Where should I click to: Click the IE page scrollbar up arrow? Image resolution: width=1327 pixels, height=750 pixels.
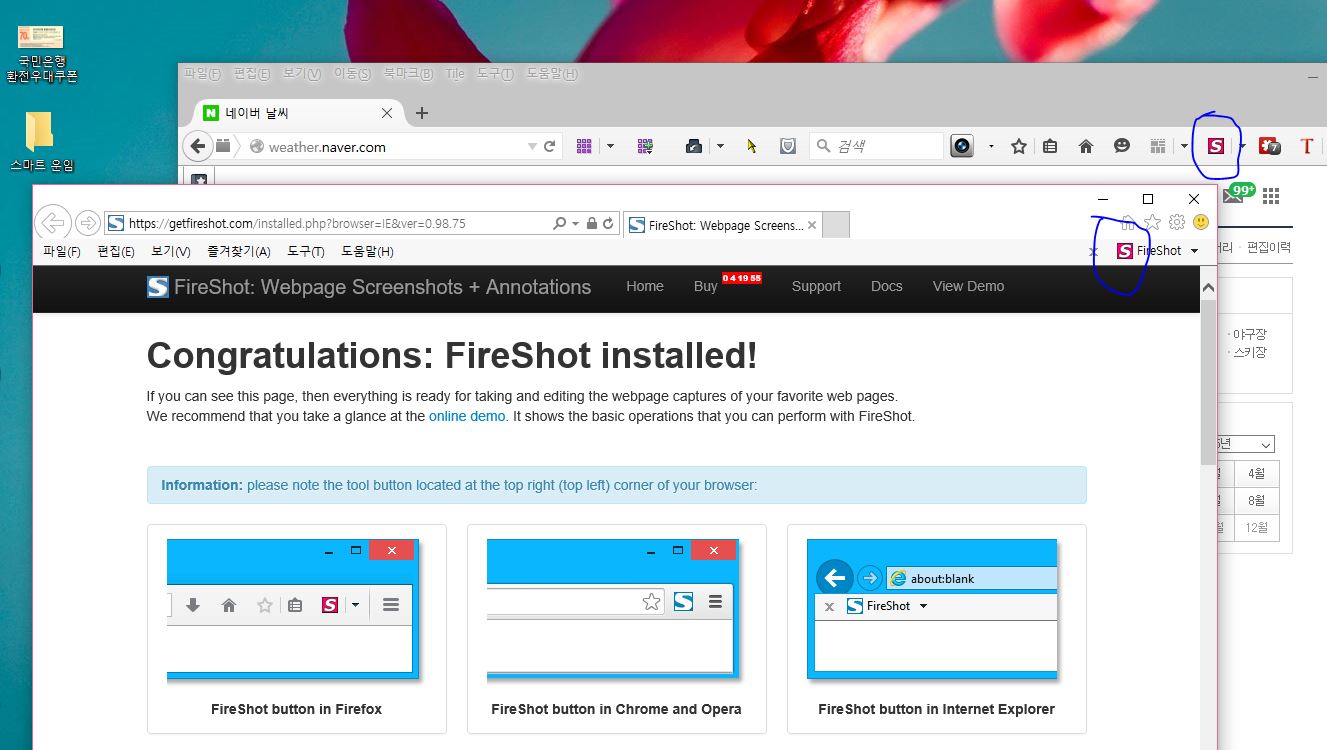(x=1208, y=288)
